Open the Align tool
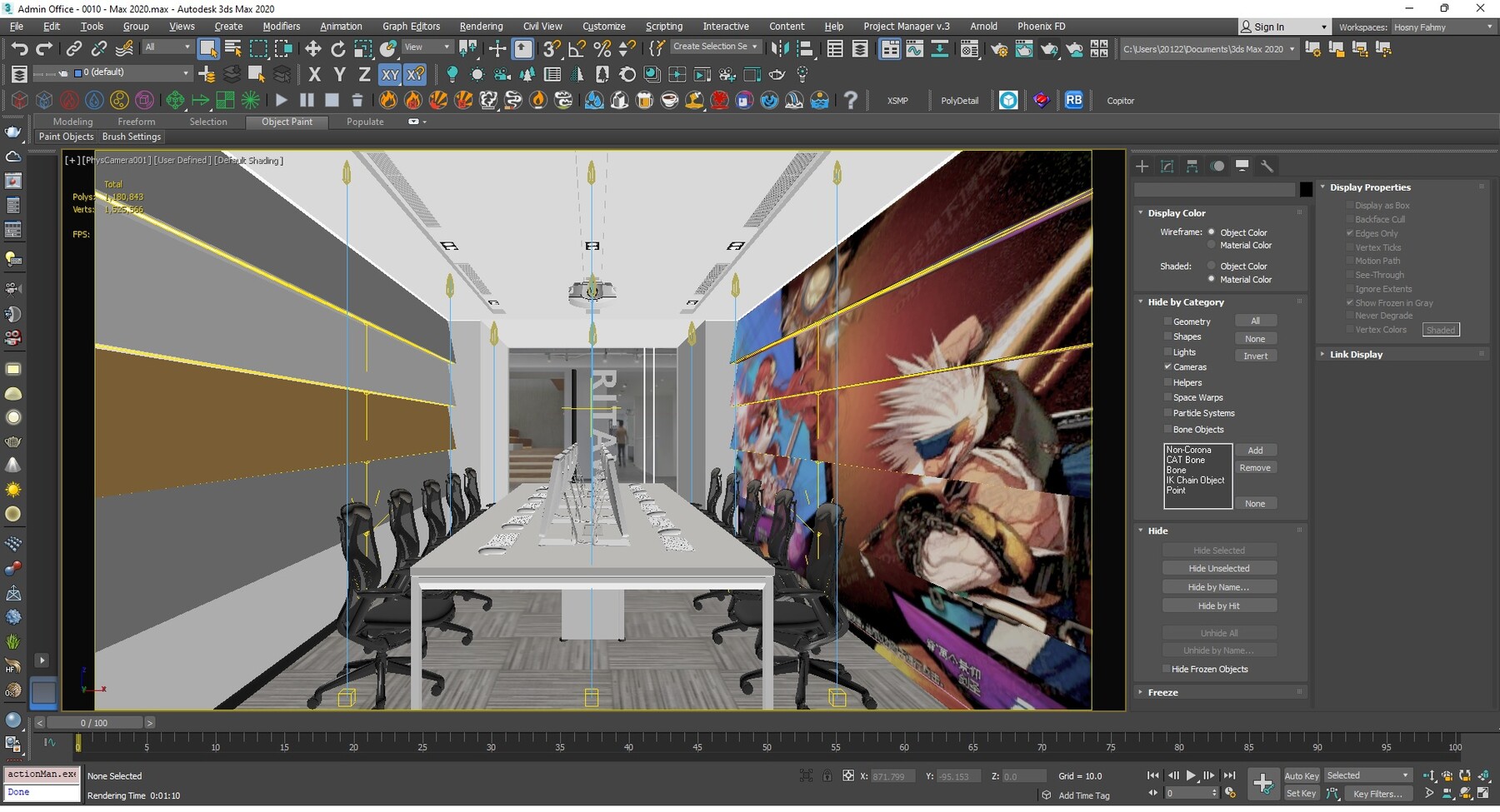This screenshot has height=812, width=1500. pos(805,47)
